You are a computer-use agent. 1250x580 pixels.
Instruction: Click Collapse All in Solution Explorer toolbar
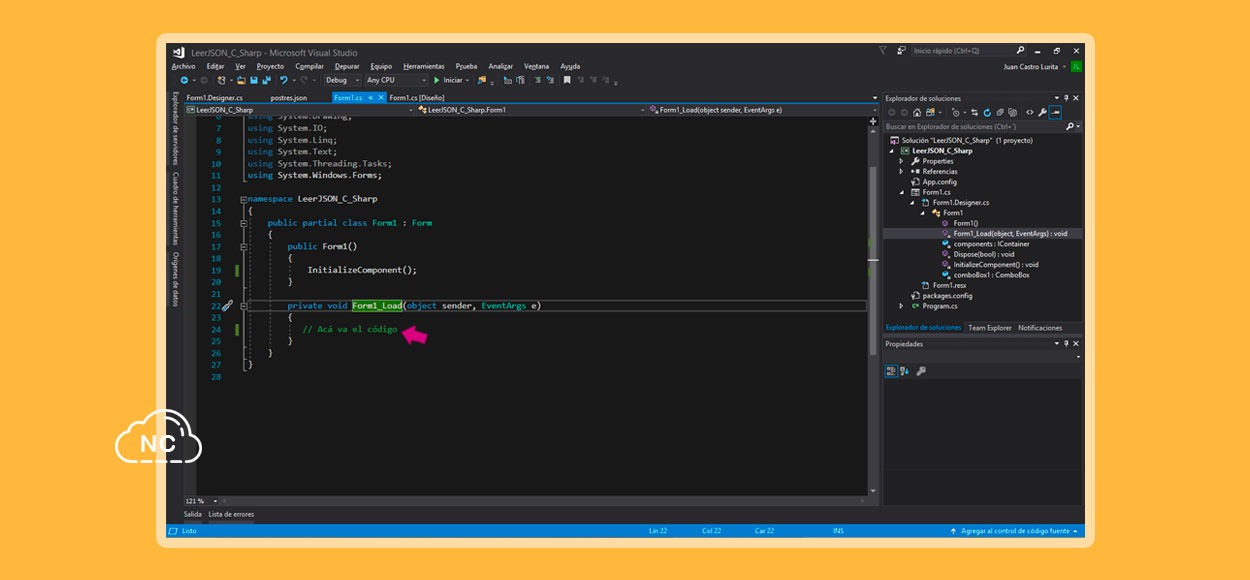[x=998, y=112]
